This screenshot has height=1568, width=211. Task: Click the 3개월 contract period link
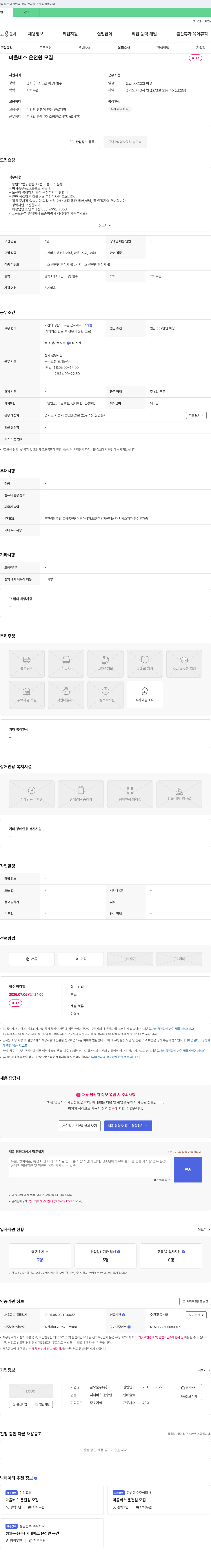88,325
